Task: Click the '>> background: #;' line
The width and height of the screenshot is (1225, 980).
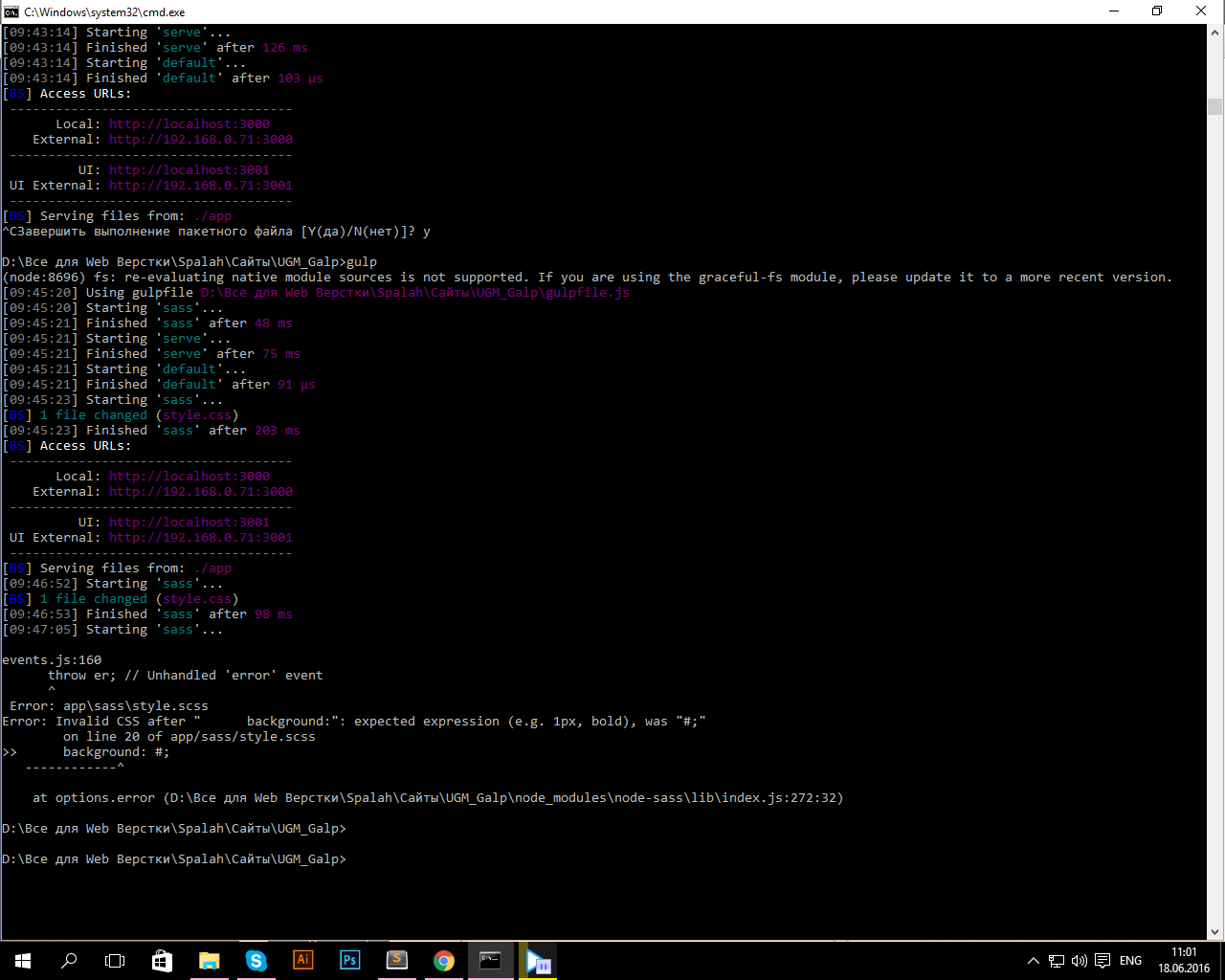Action: tap(86, 752)
